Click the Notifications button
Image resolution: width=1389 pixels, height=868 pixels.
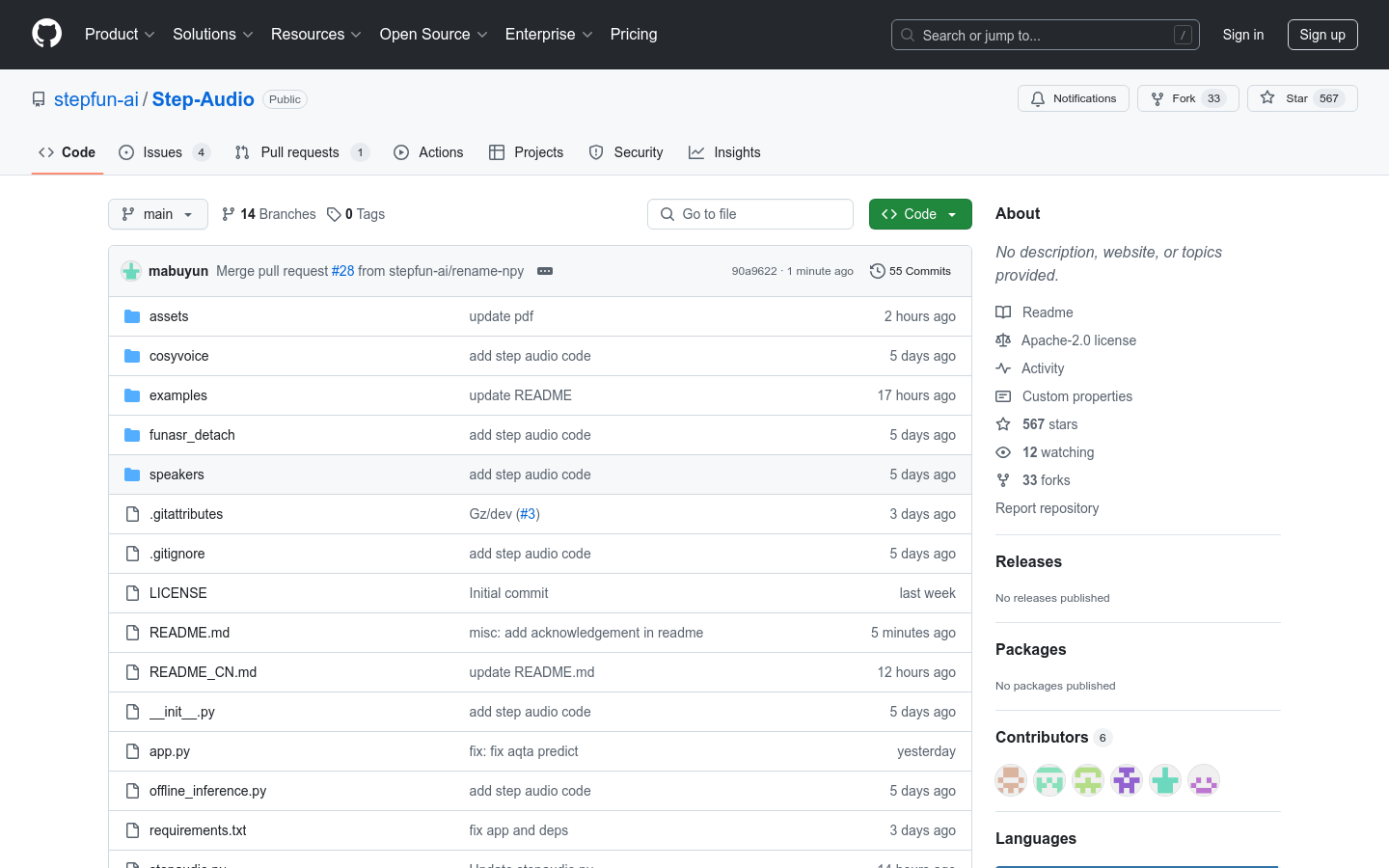click(1074, 98)
